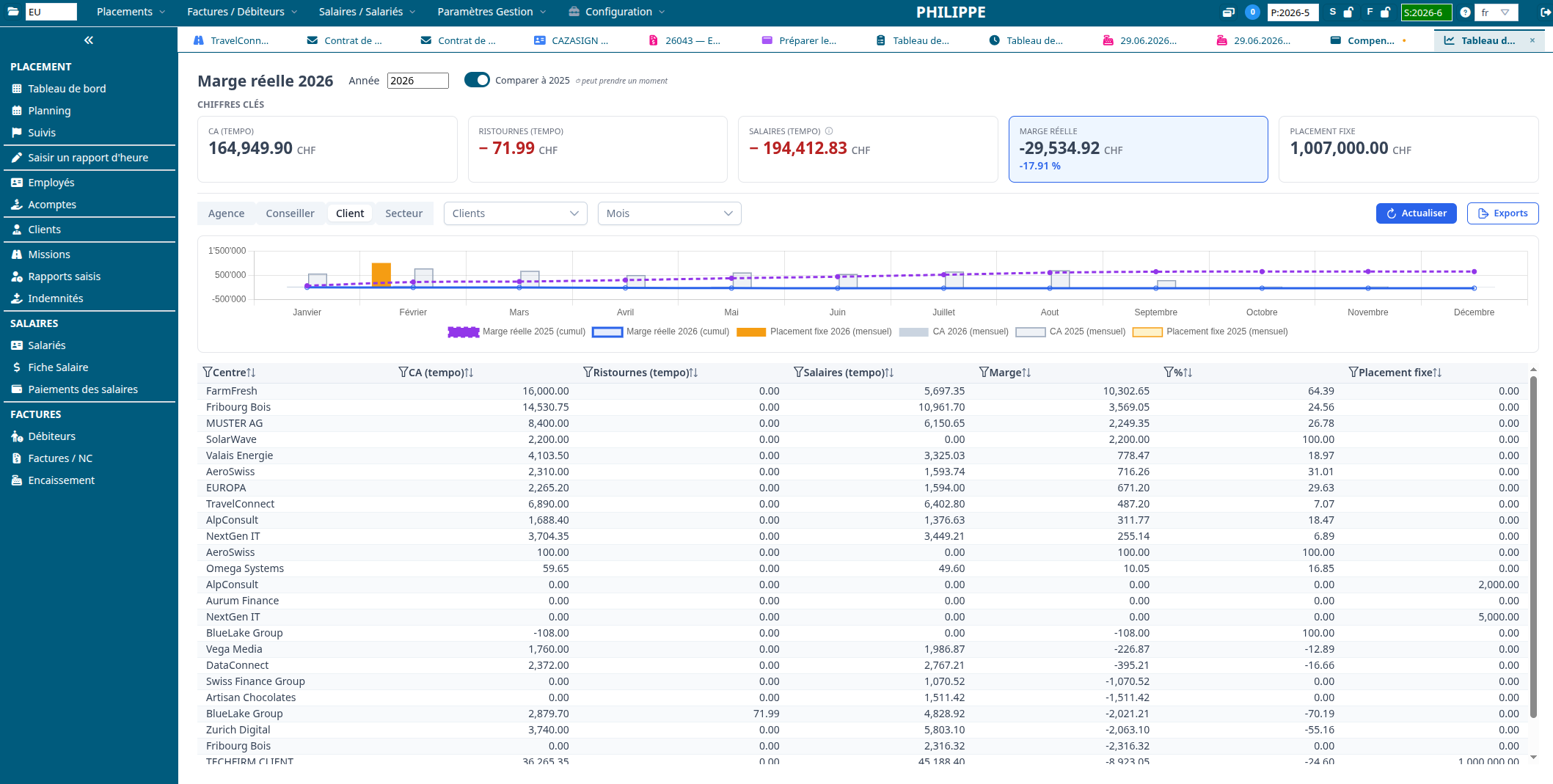Open the fr language dropdown
Viewport: 1553px width, 784px height.
coord(1496,12)
